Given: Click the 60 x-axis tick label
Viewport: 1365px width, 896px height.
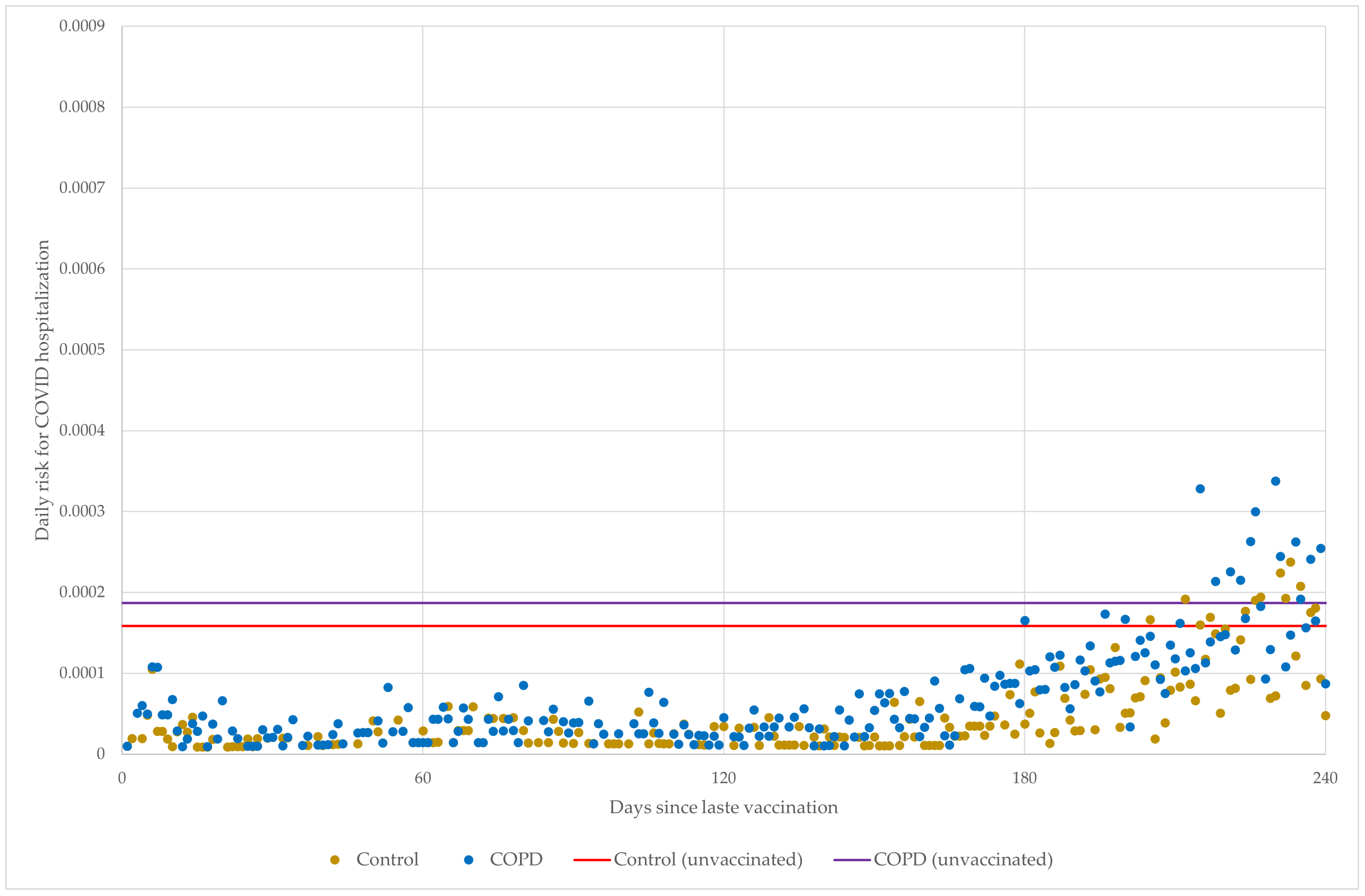Looking at the screenshot, I should pyautogui.click(x=423, y=778).
